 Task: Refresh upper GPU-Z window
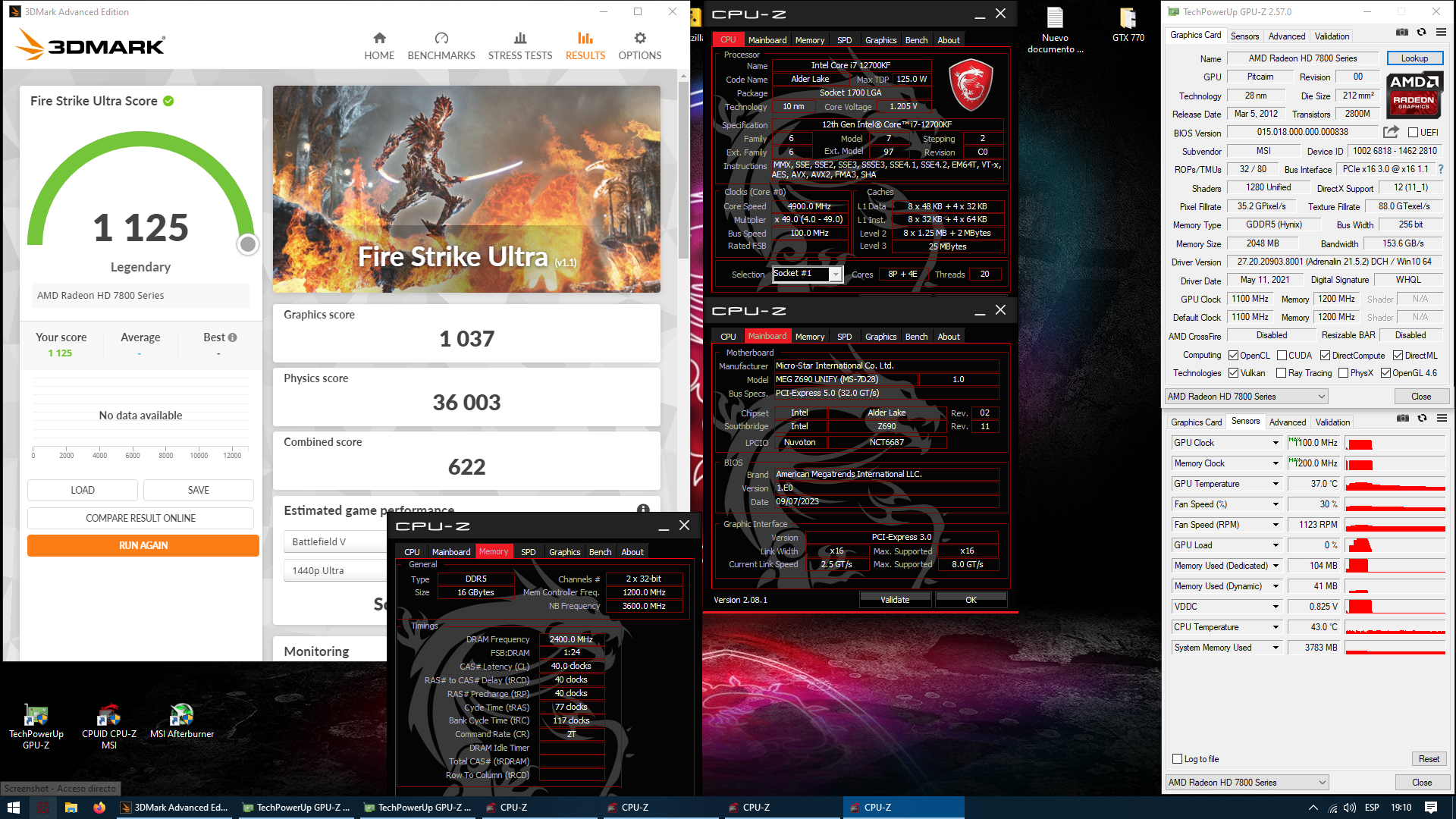point(1422,32)
